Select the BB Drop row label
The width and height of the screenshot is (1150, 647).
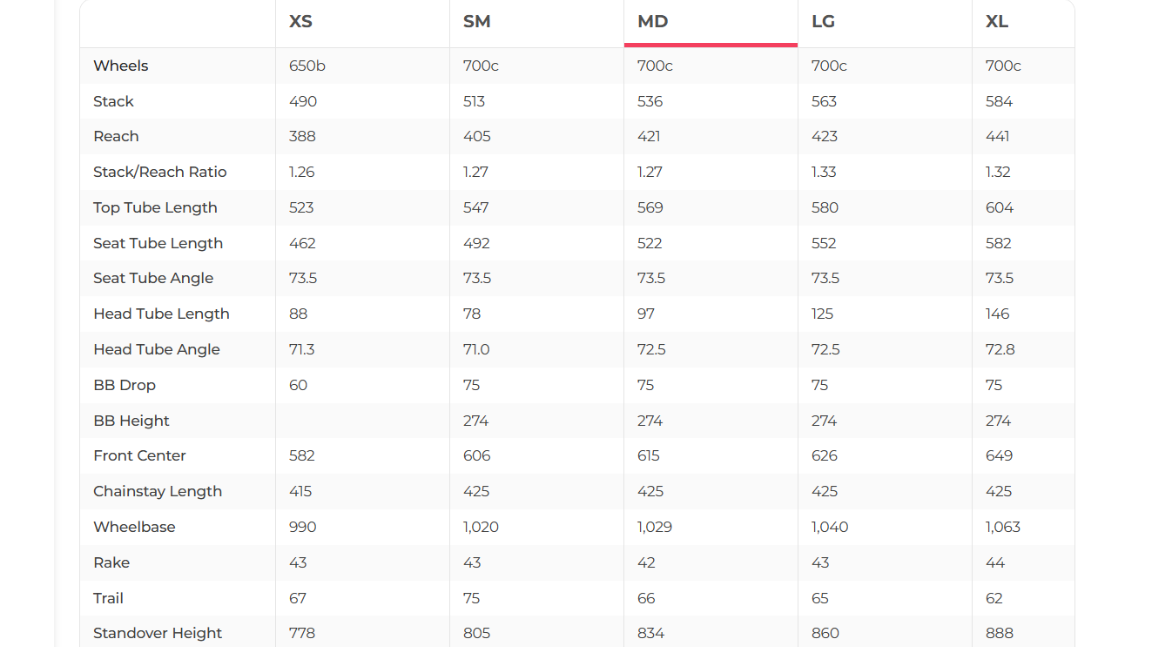[x=124, y=385]
